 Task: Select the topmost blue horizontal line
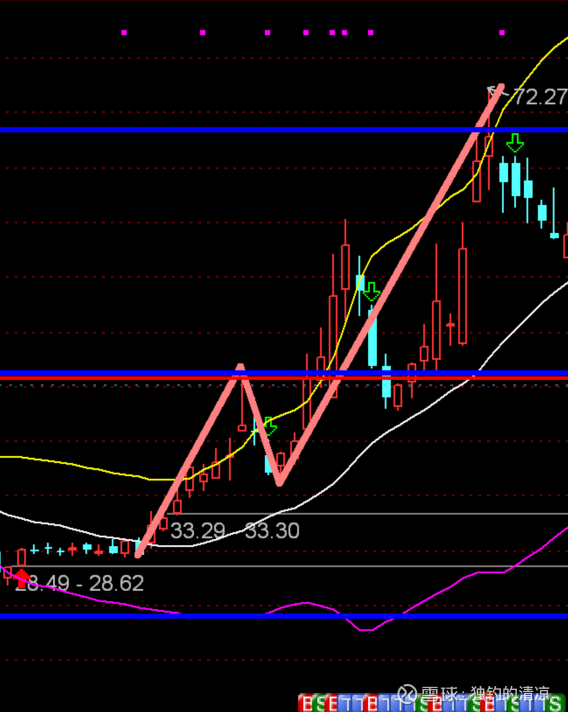tap(284, 130)
